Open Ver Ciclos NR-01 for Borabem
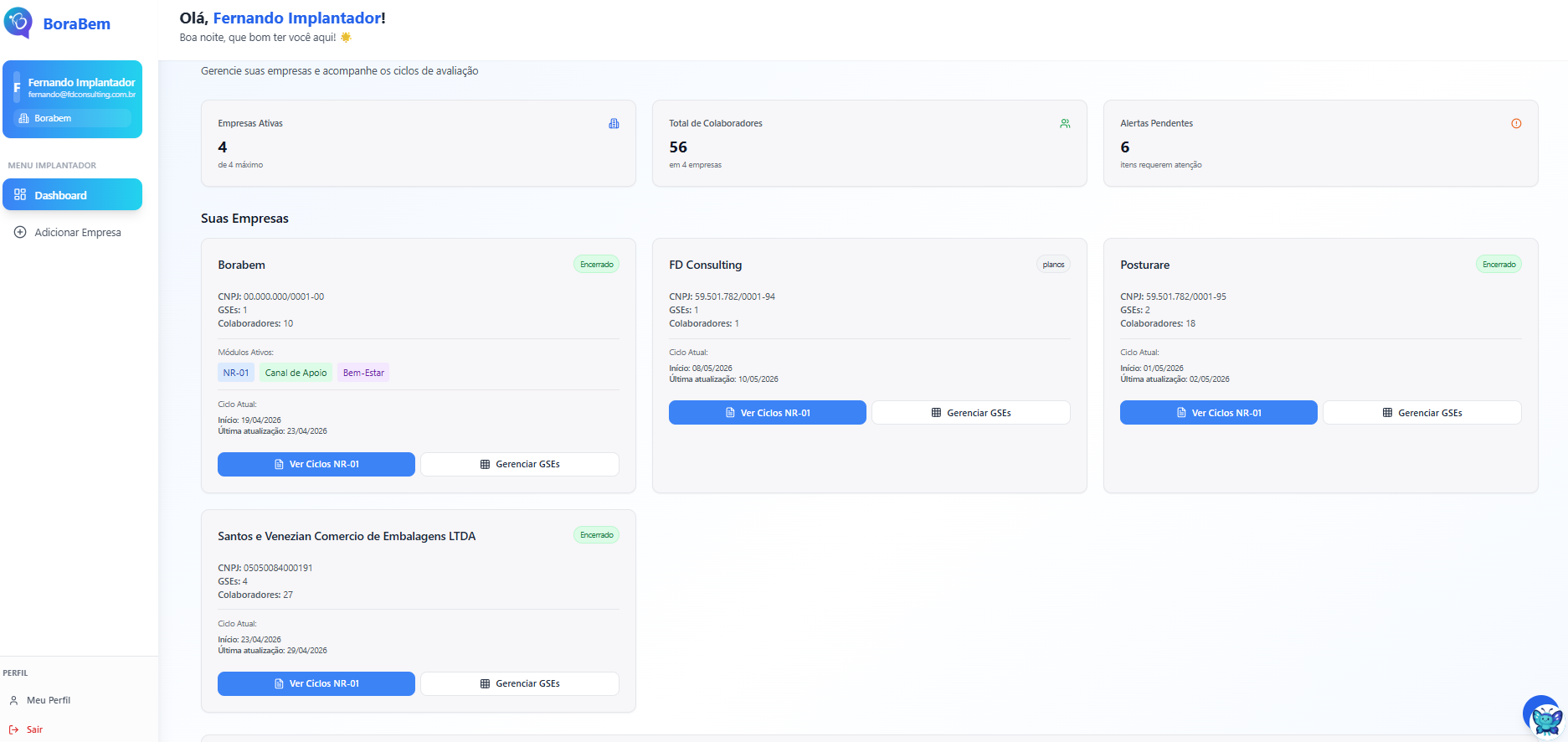 [x=316, y=464]
